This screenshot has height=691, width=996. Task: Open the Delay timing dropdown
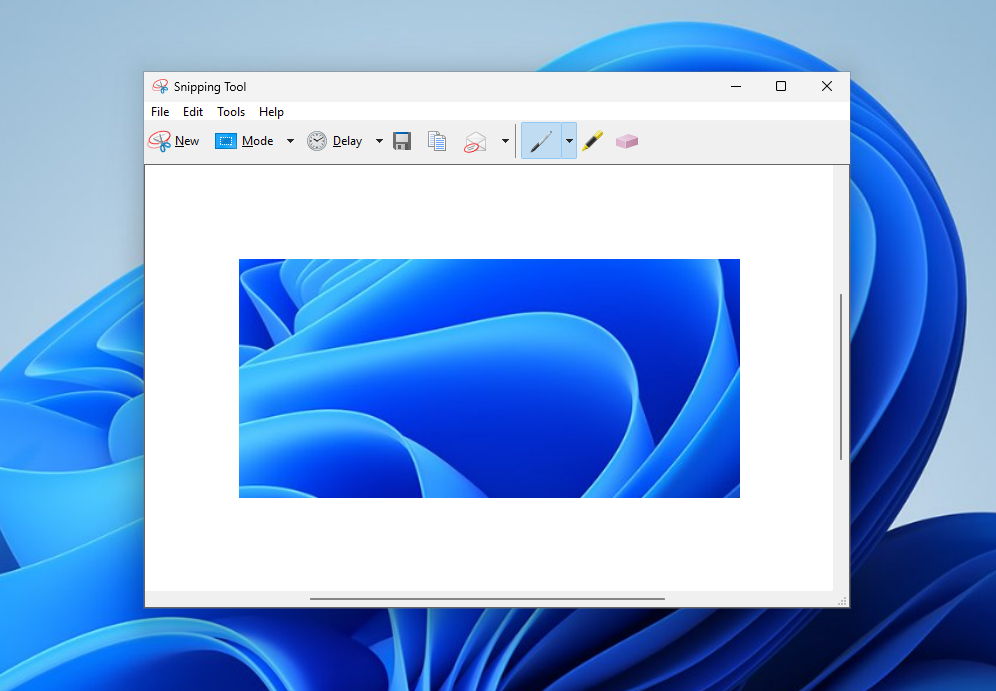[378, 140]
